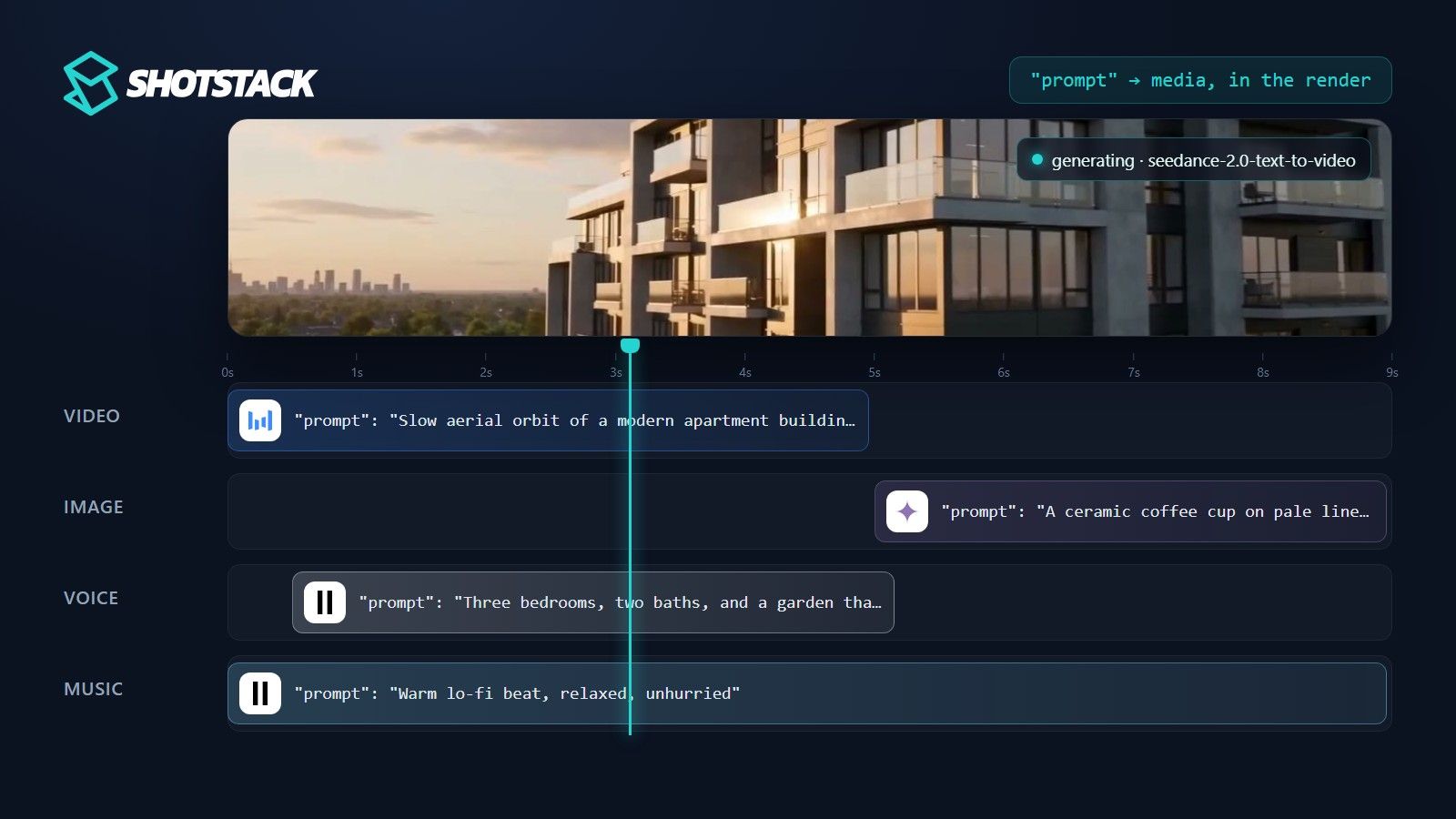Click the playhead handle on the timeline
This screenshot has height=819, width=1456.
[630, 346]
